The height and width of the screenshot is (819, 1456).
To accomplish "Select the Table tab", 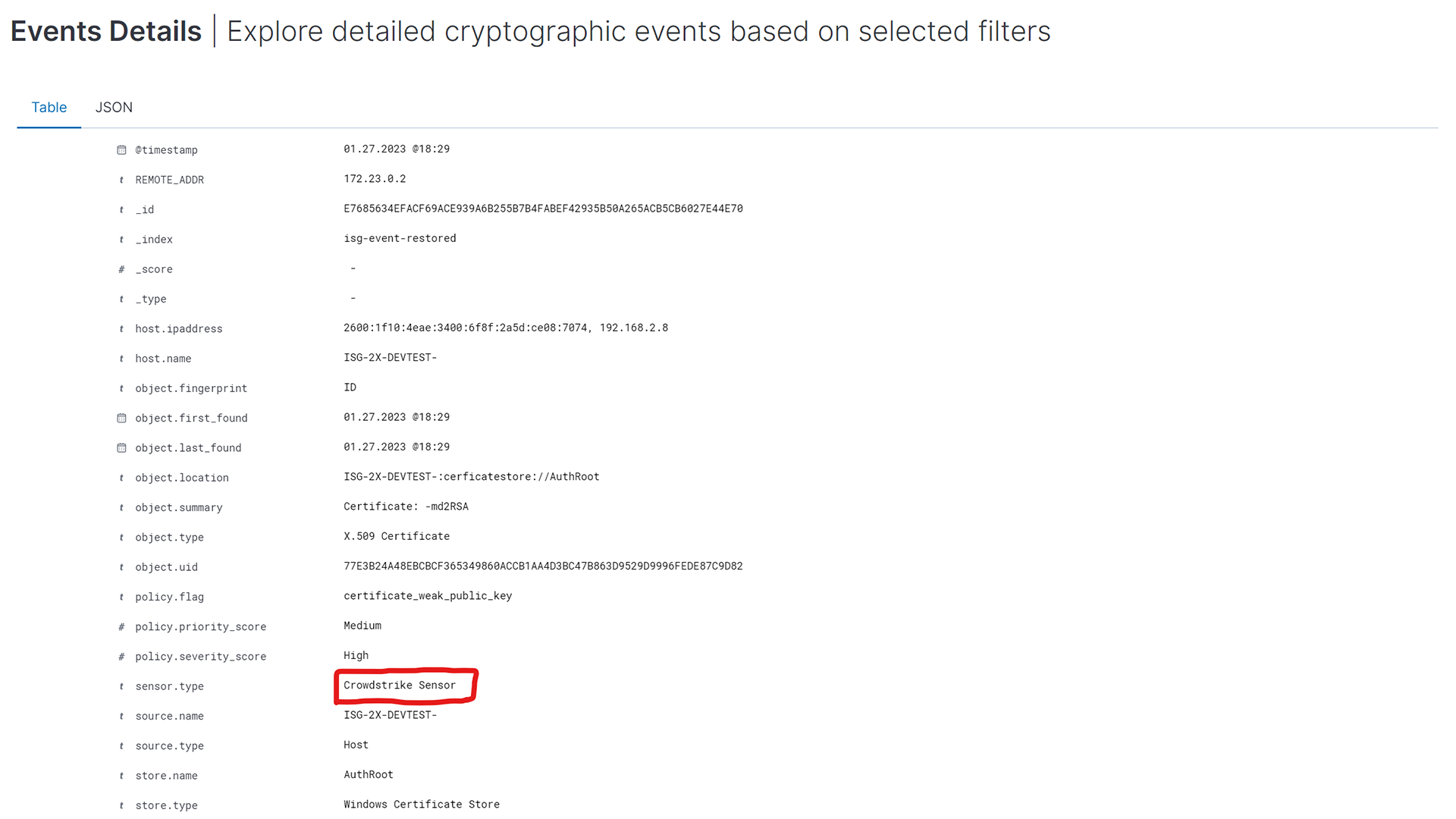I will pyautogui.click(x=49, y=108).
